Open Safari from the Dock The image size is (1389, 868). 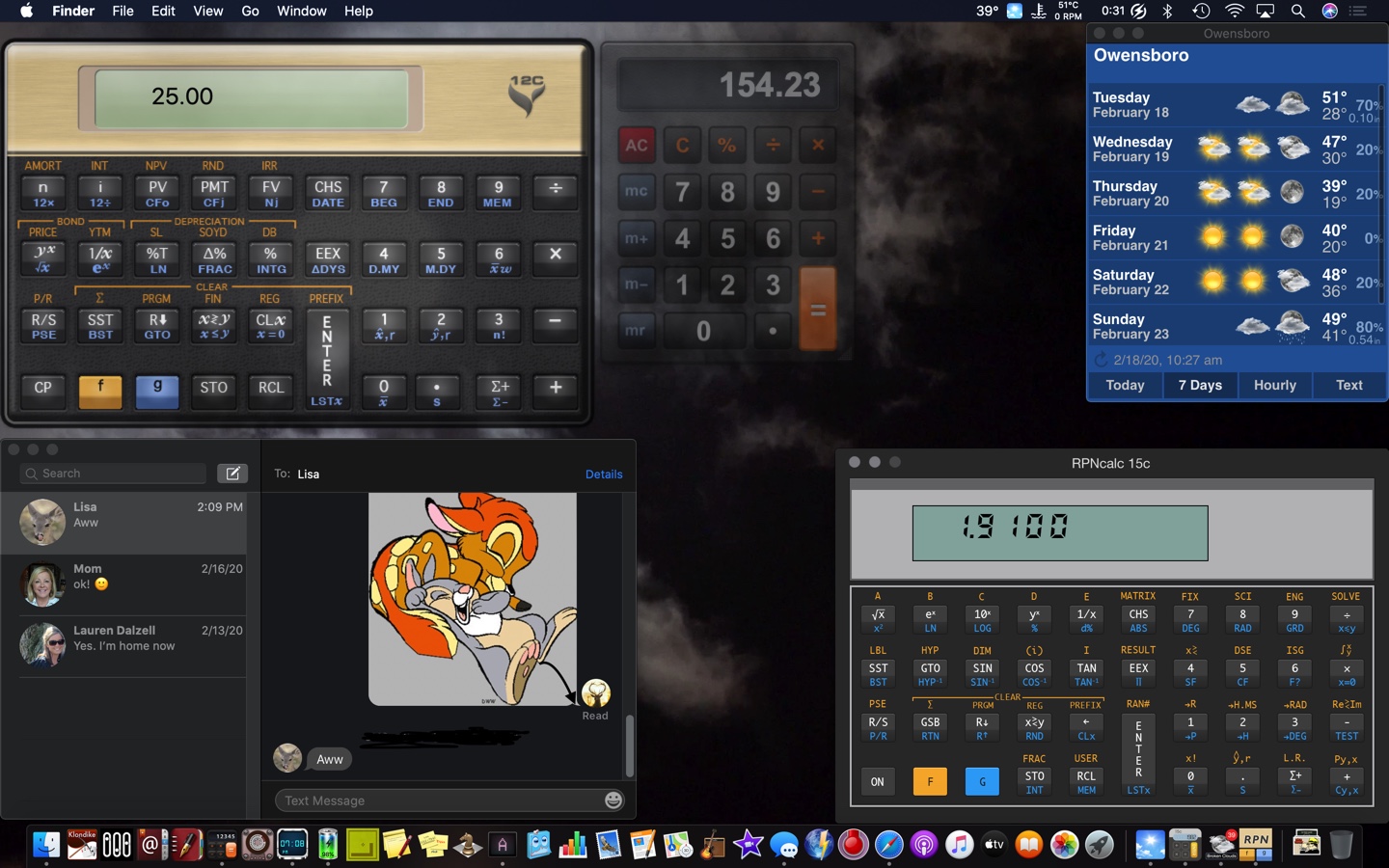point(888,846)
